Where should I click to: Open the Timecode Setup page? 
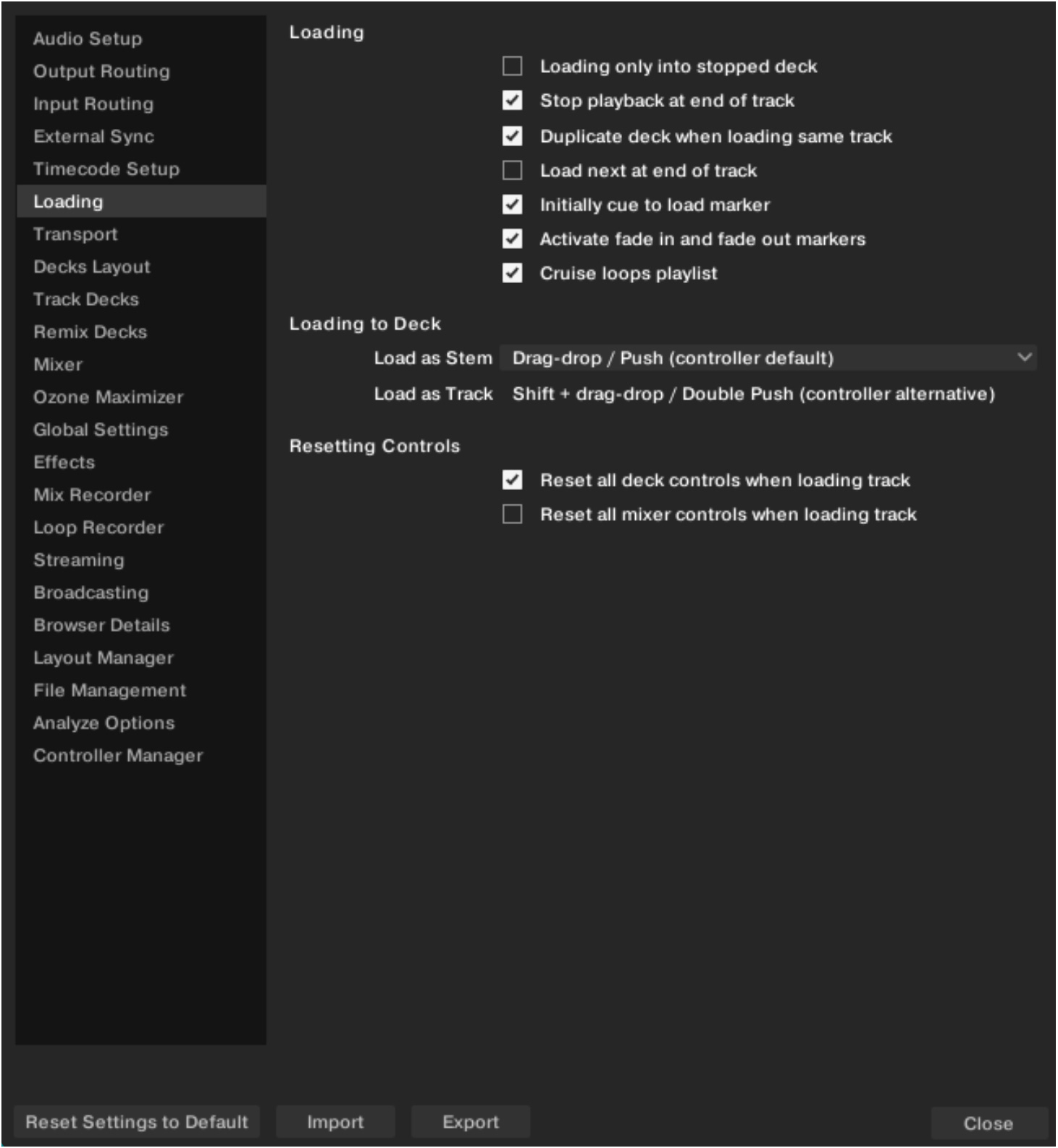[x=106, y=169]
